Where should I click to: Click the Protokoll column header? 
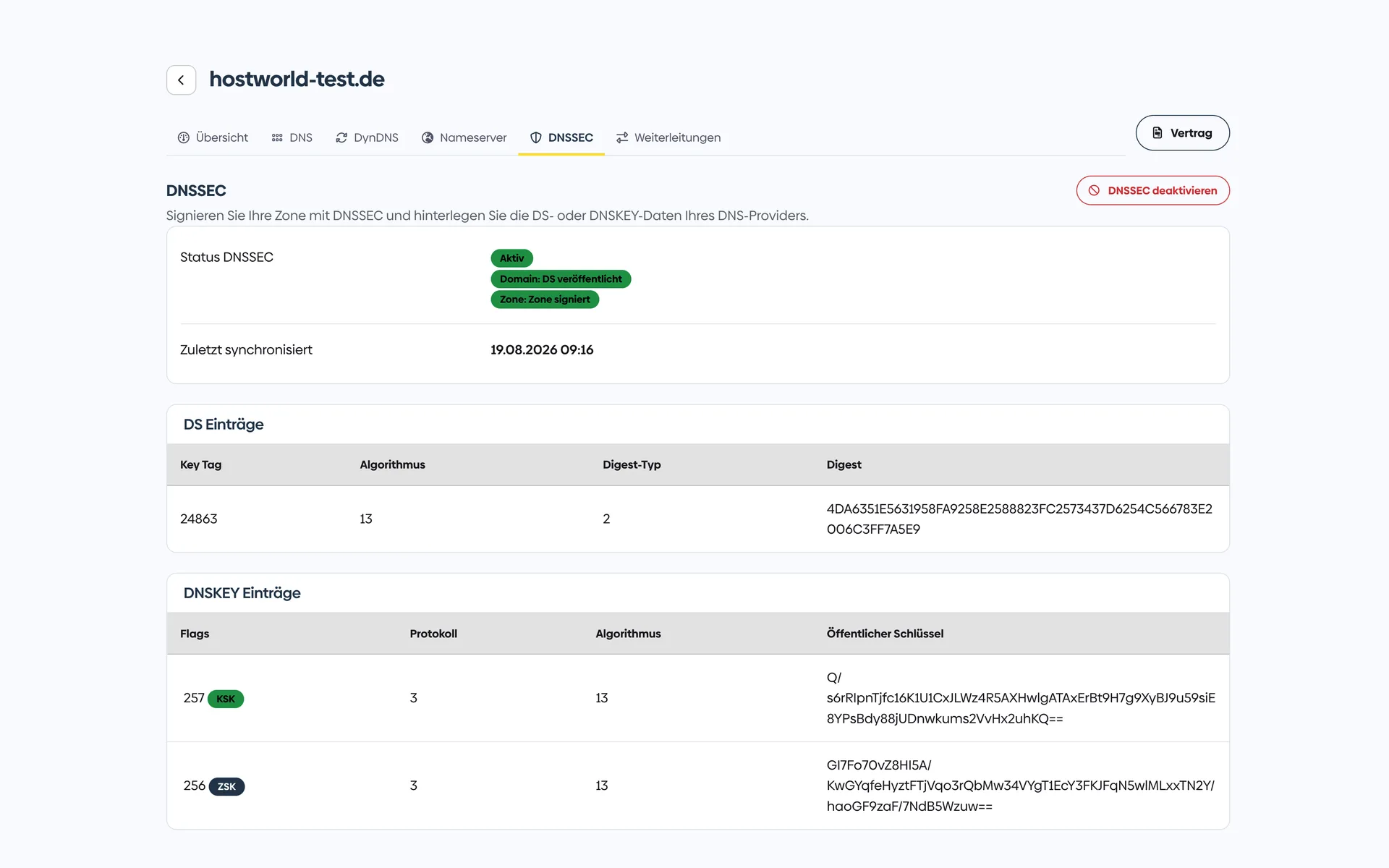pyautogui.click(x=433, y=634)
